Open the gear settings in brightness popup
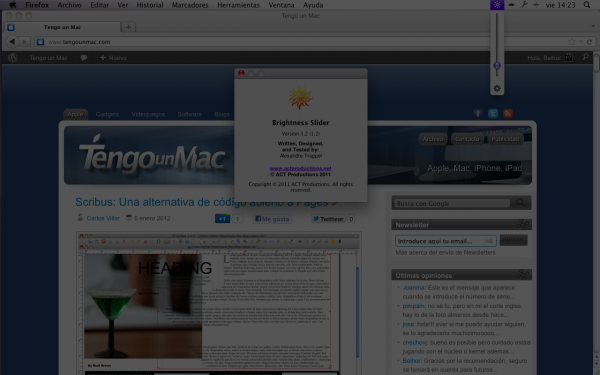This screenshot has width=600, height=375. pos(497,88)
